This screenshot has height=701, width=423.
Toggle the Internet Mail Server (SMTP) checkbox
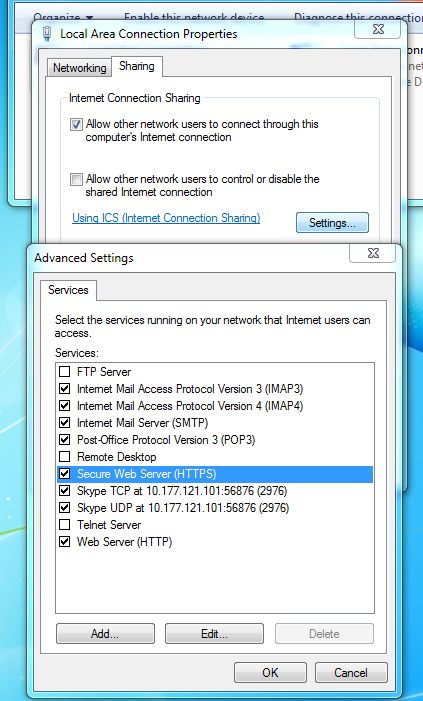click(65, 422)
